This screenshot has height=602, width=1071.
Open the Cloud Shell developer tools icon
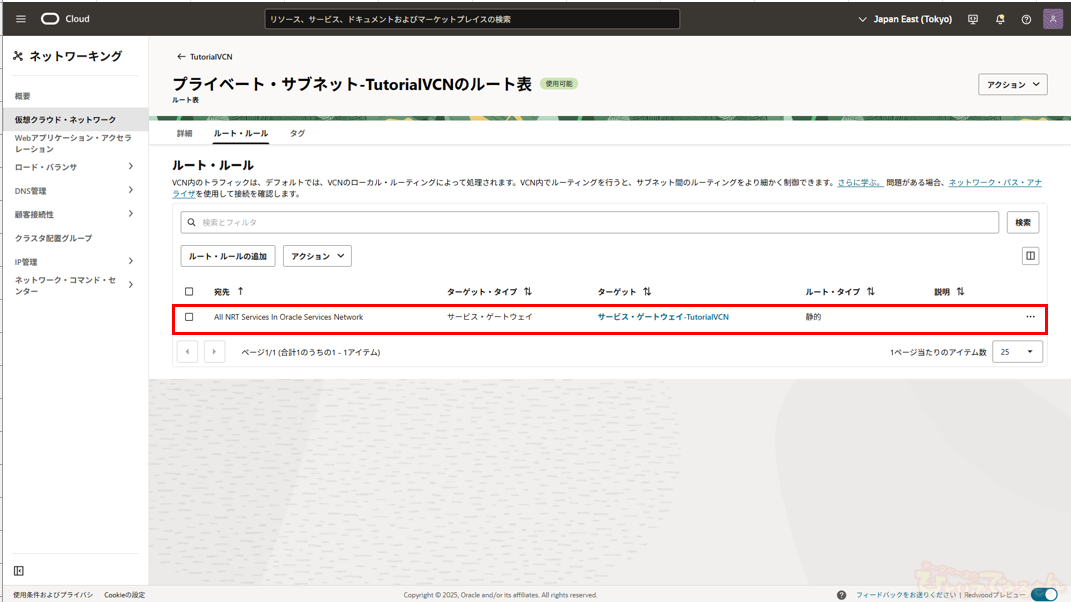tap(973, 19)
